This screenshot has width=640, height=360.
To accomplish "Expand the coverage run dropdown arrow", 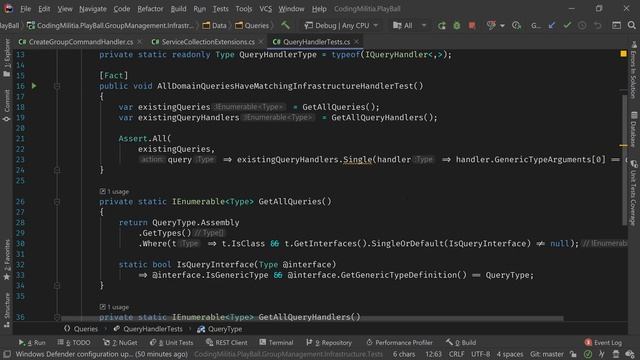I will (x=502, y=26).
